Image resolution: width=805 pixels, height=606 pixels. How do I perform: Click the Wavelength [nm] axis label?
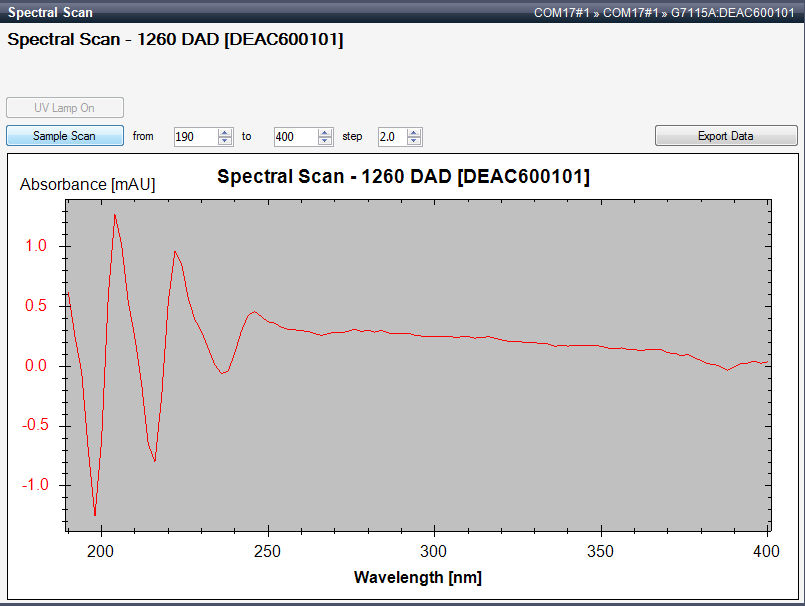[417, 578]
